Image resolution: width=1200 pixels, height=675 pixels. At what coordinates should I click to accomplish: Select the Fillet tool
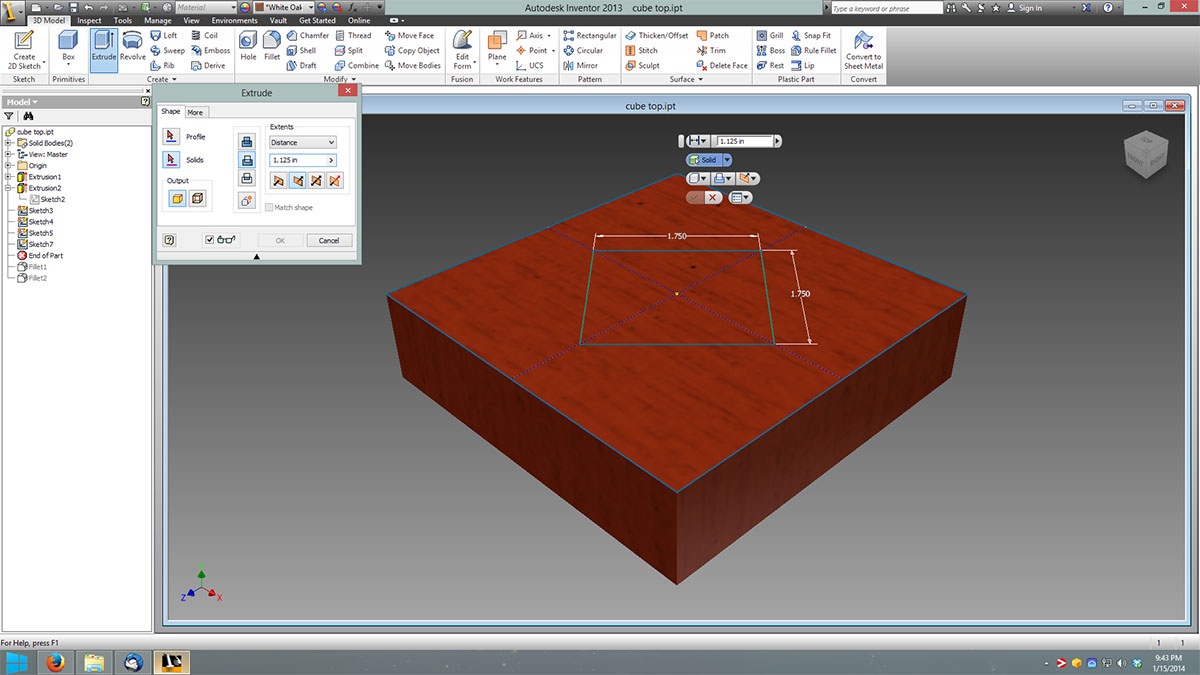pyautogui.click(x=272, y=44)
